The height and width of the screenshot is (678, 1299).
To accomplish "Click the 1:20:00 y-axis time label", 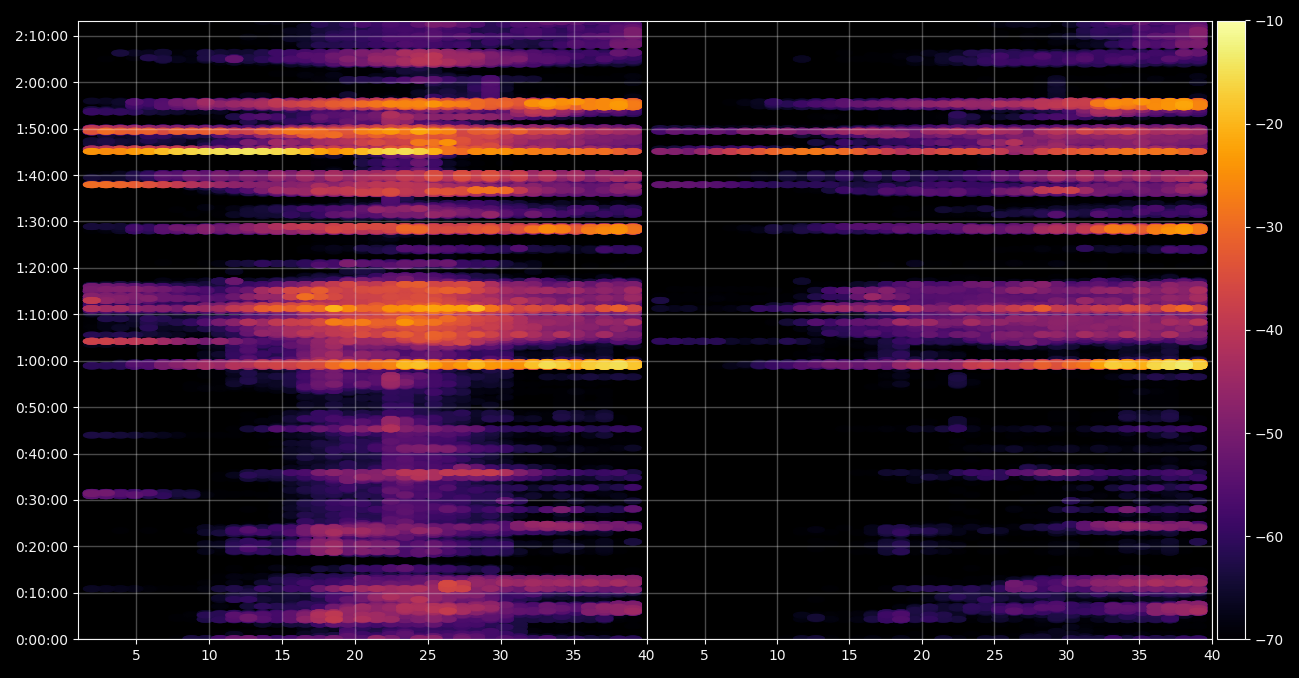I will pos(43,268).
